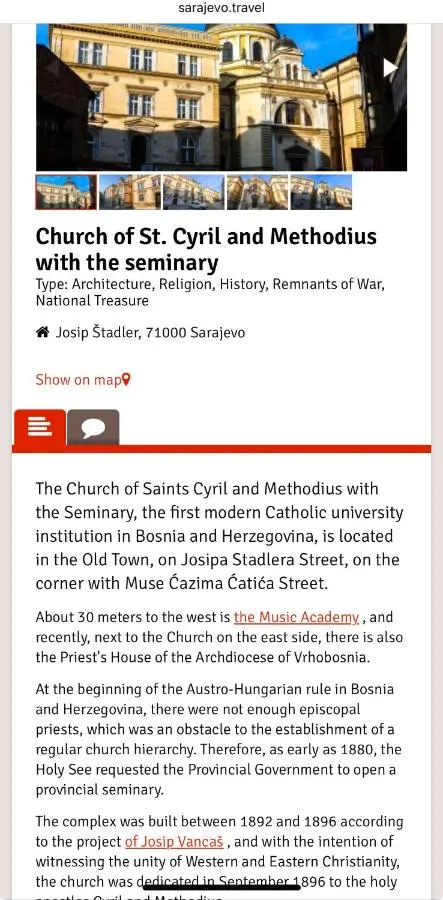Follow the Music Academy link
Screen dimensions: 443x900
click(297, 618)
